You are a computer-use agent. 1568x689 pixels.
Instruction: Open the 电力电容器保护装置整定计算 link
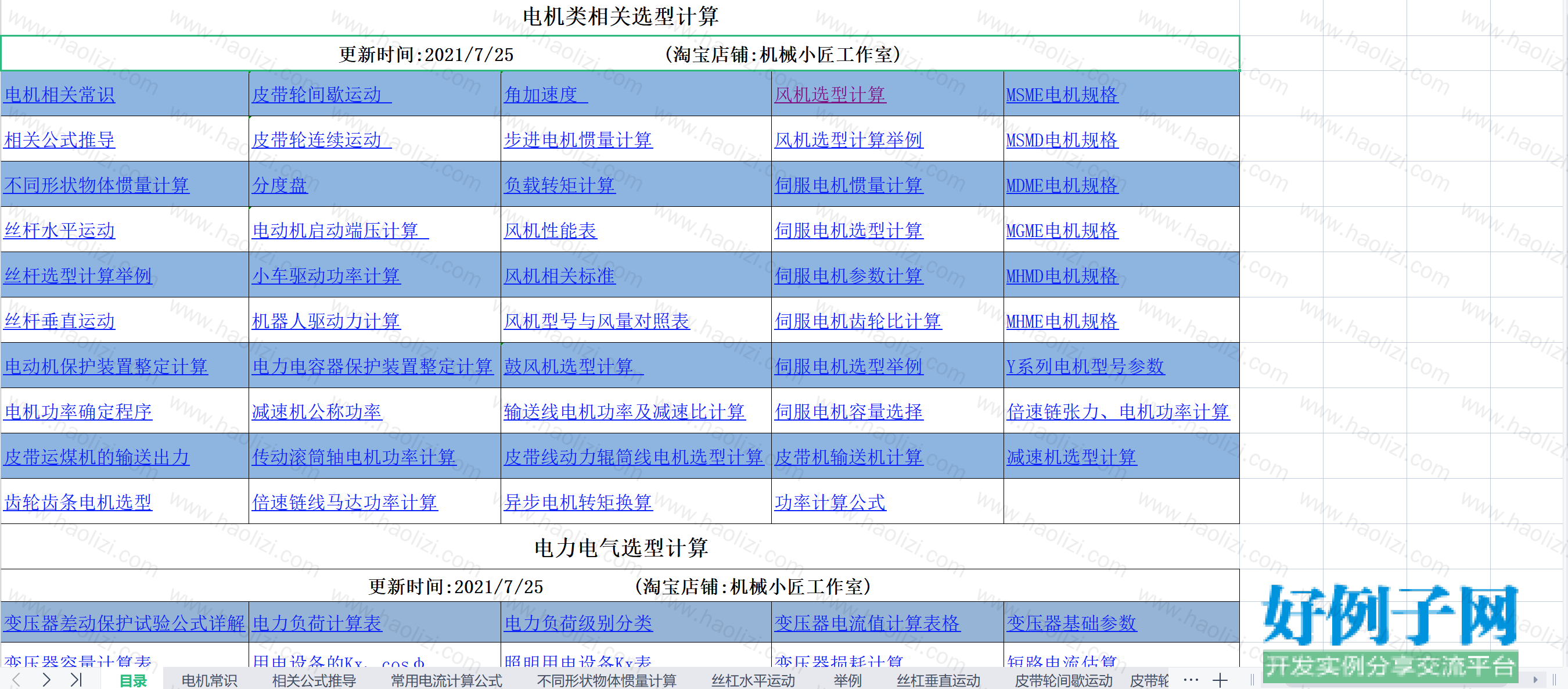[x=372, y=367]
